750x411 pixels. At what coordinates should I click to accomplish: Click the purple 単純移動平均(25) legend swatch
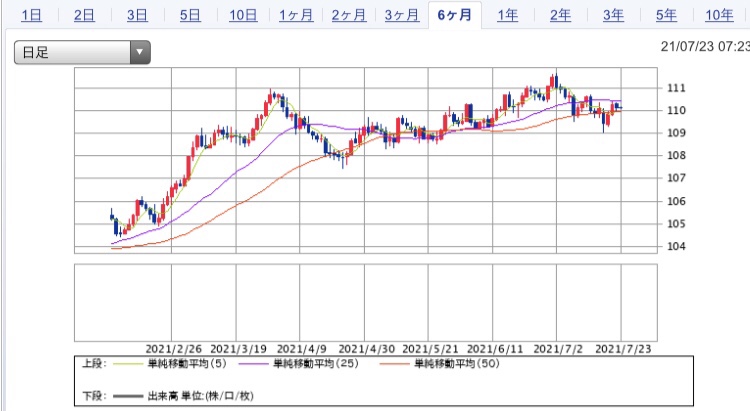[256, 364]
